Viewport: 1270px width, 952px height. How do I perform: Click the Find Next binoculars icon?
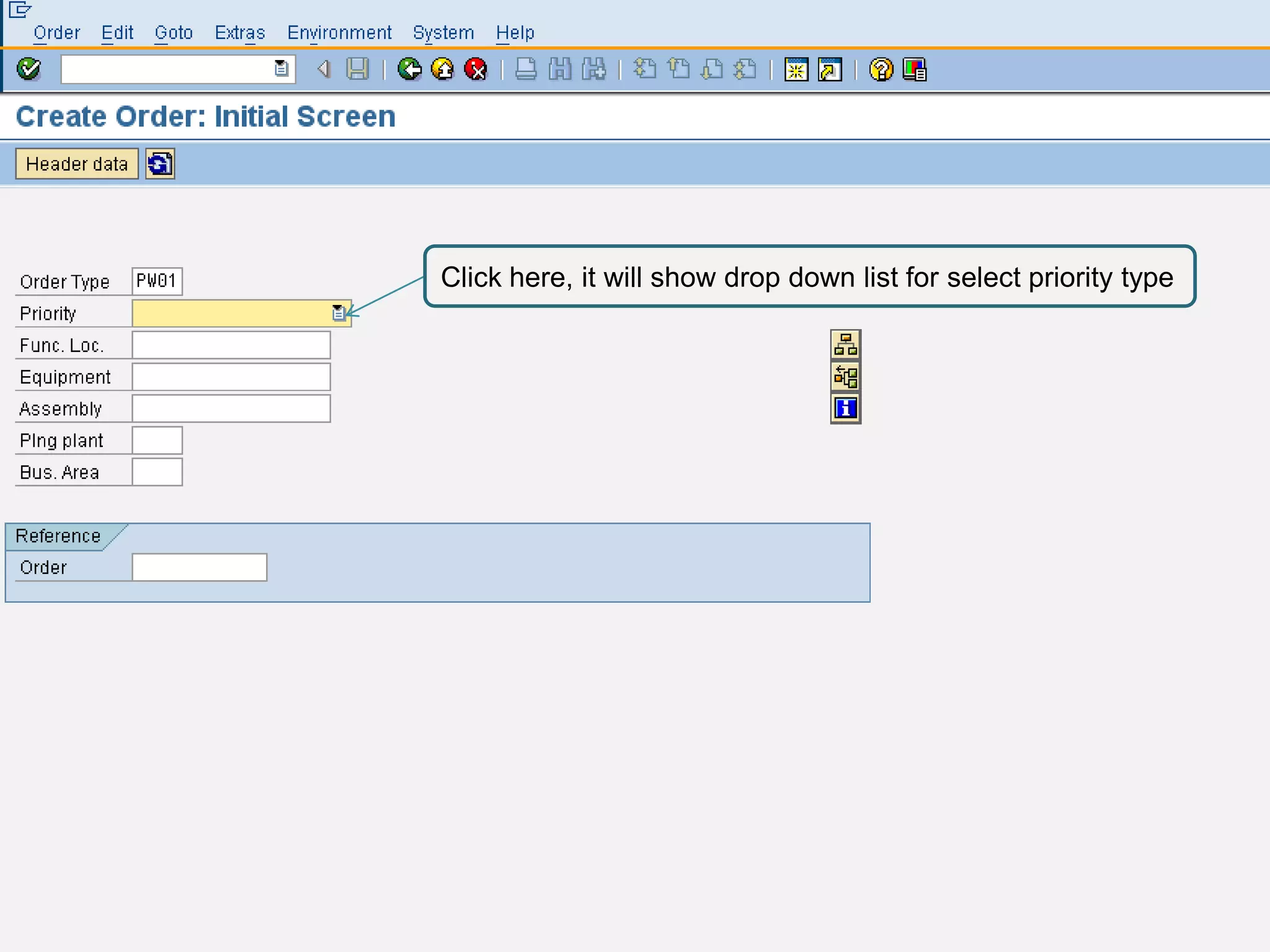594,69
